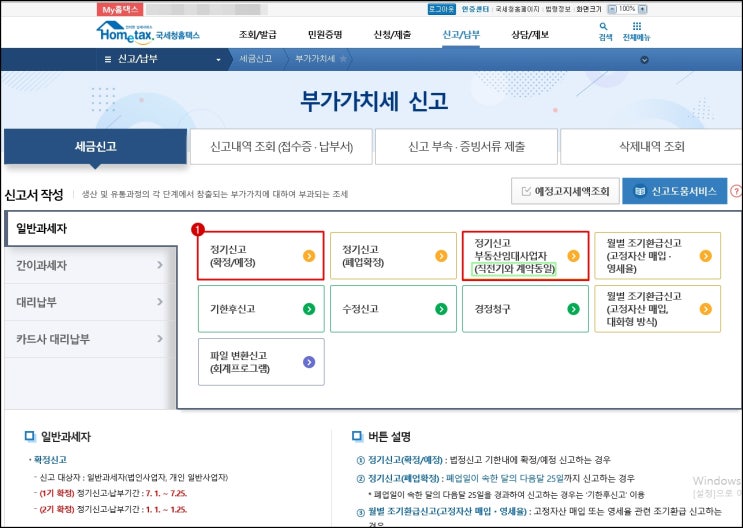Click 정기신고(폐업확정) in 버튼 설명
The width and height of the screenshot is (743, 528).
tap(405, 478)
